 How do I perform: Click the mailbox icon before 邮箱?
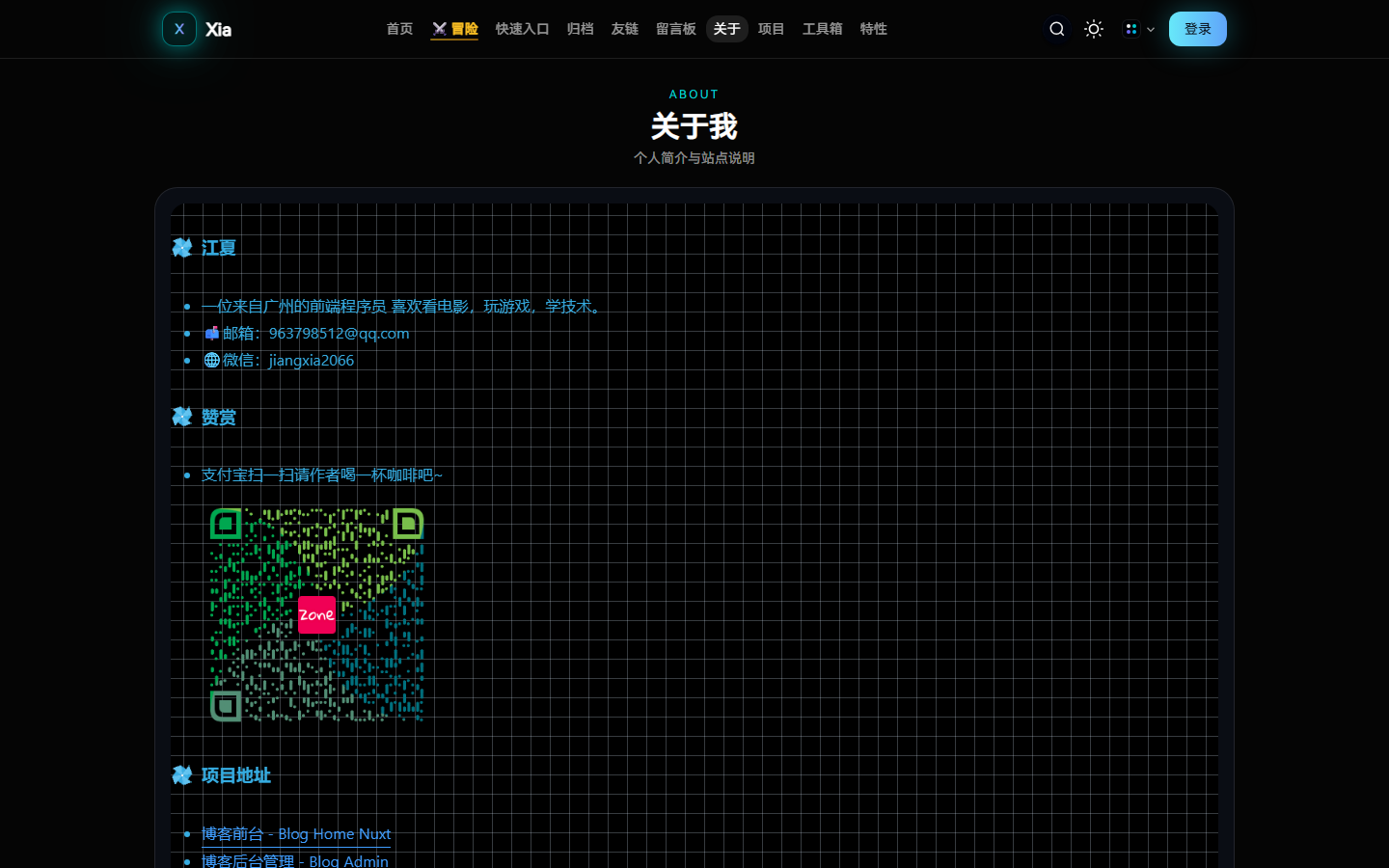[x=211, y=334]
